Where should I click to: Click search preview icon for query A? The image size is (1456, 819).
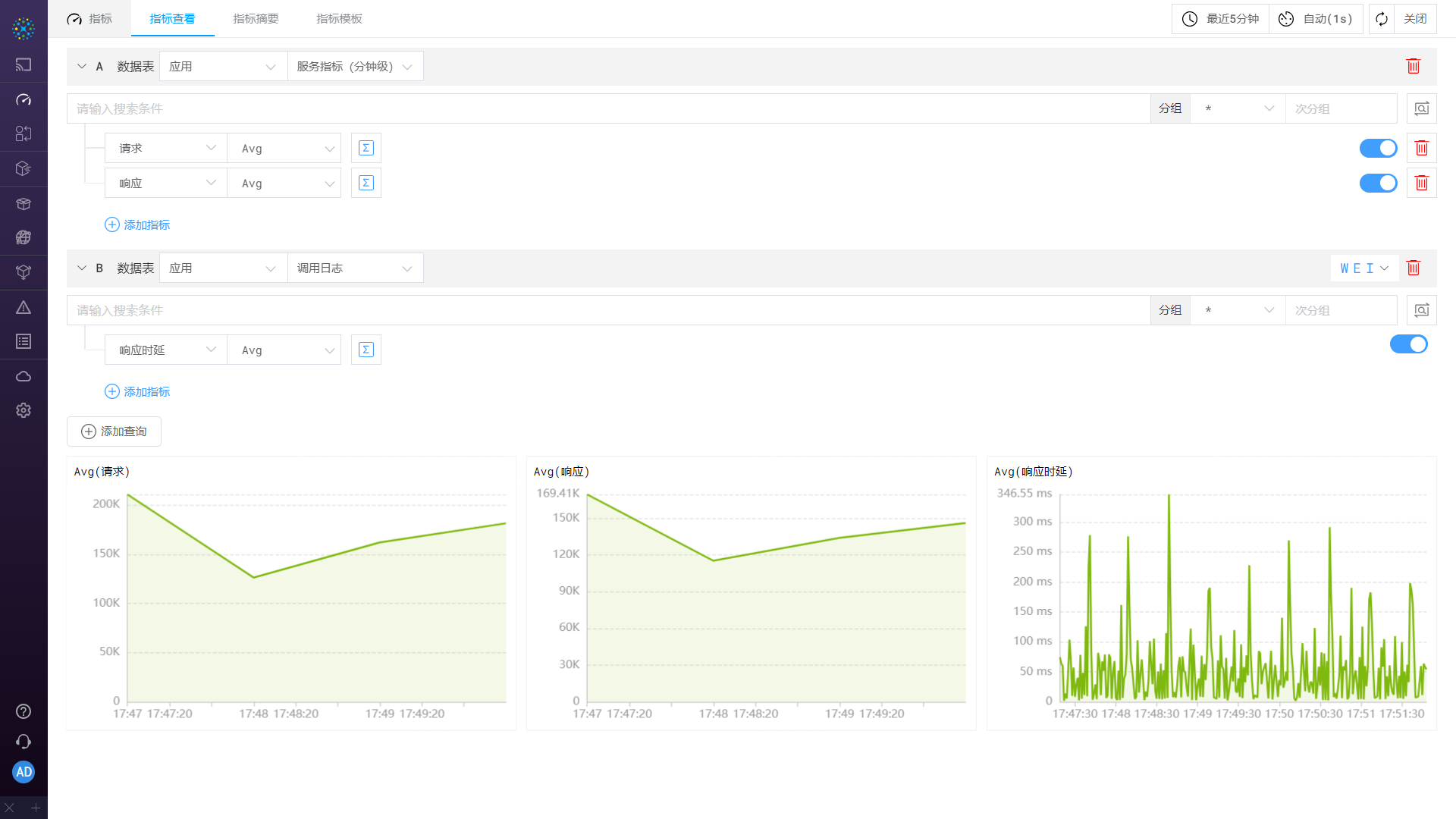click(x=1421, y=108)
